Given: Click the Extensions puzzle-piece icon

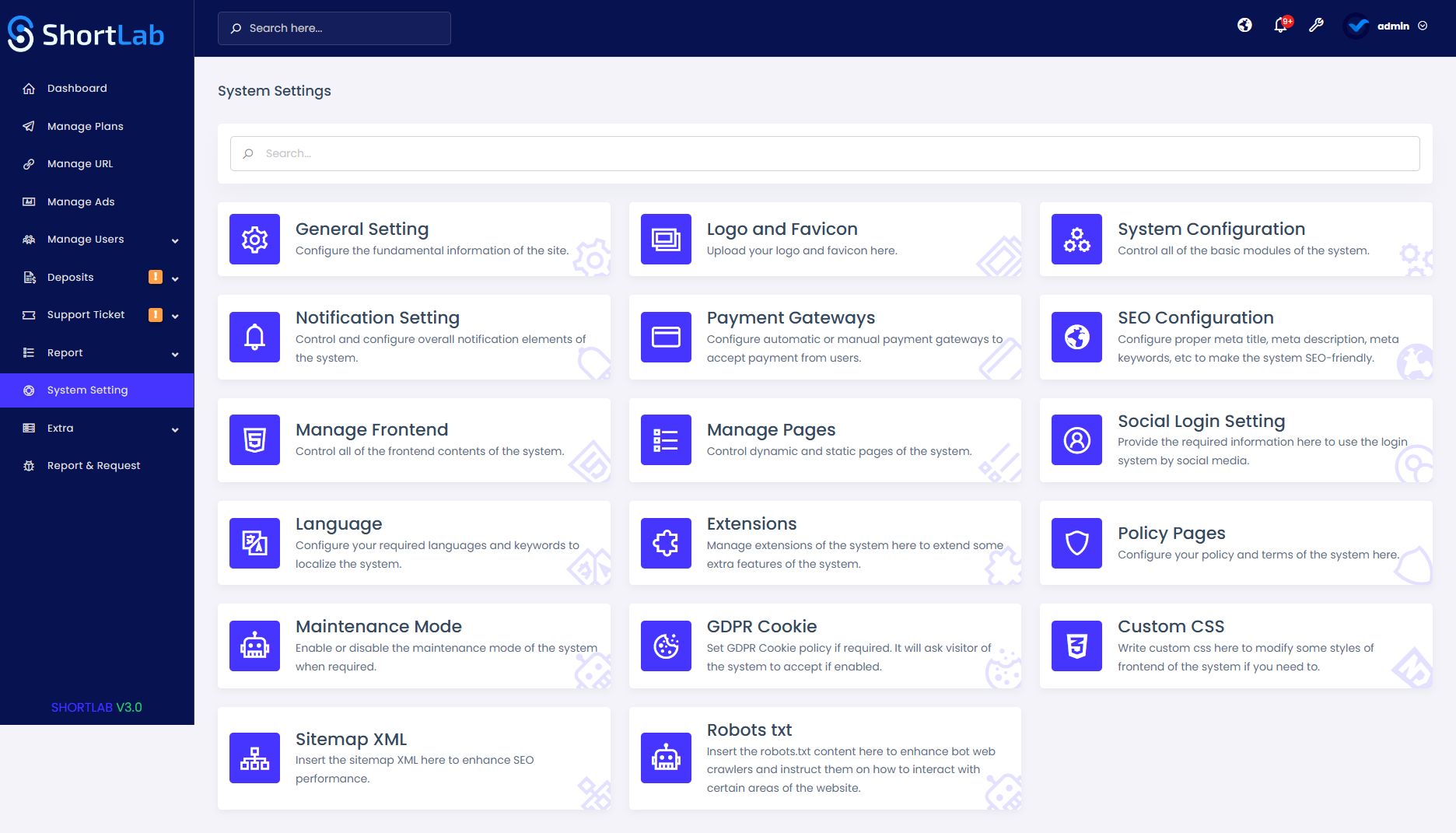Looking at the screenshot, I should tap(665, 543).
